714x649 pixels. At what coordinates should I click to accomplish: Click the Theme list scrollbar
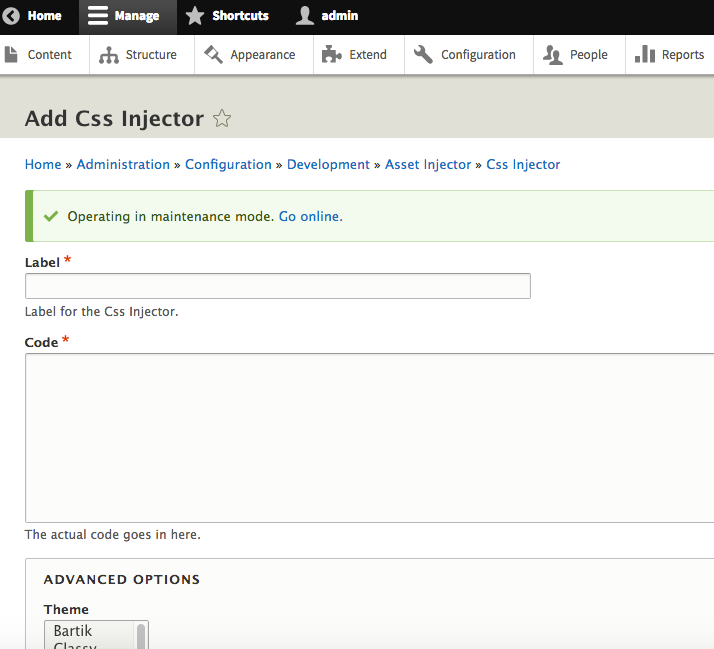click(141, 635)
